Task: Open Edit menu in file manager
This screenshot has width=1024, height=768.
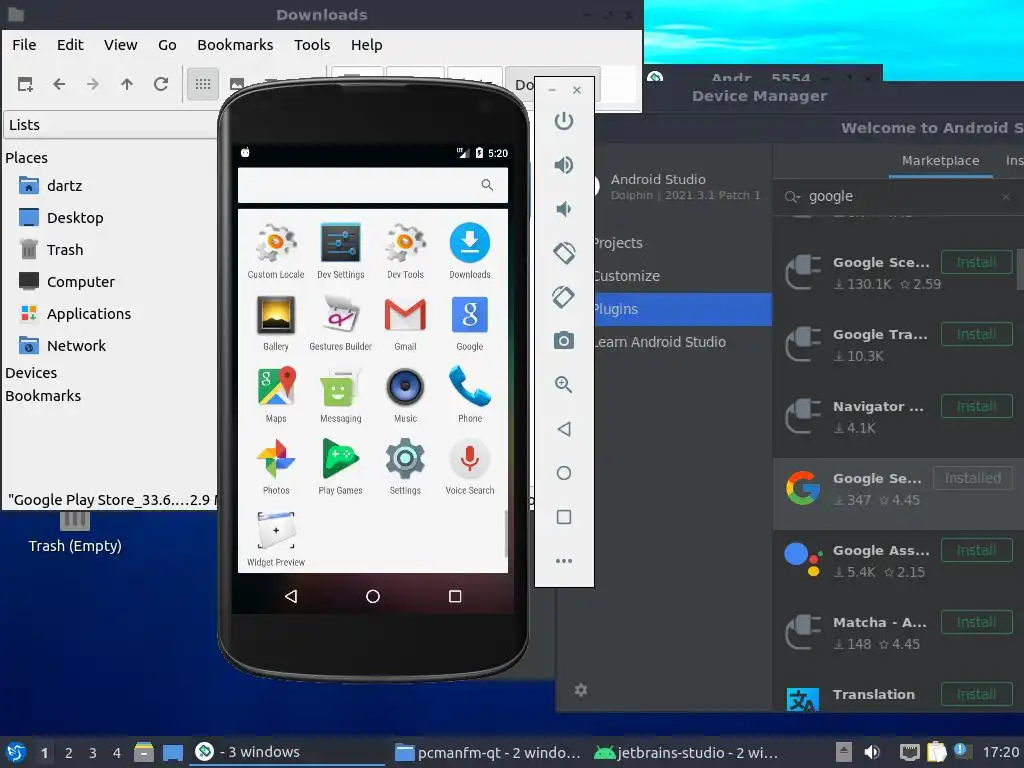Action: 70,45
